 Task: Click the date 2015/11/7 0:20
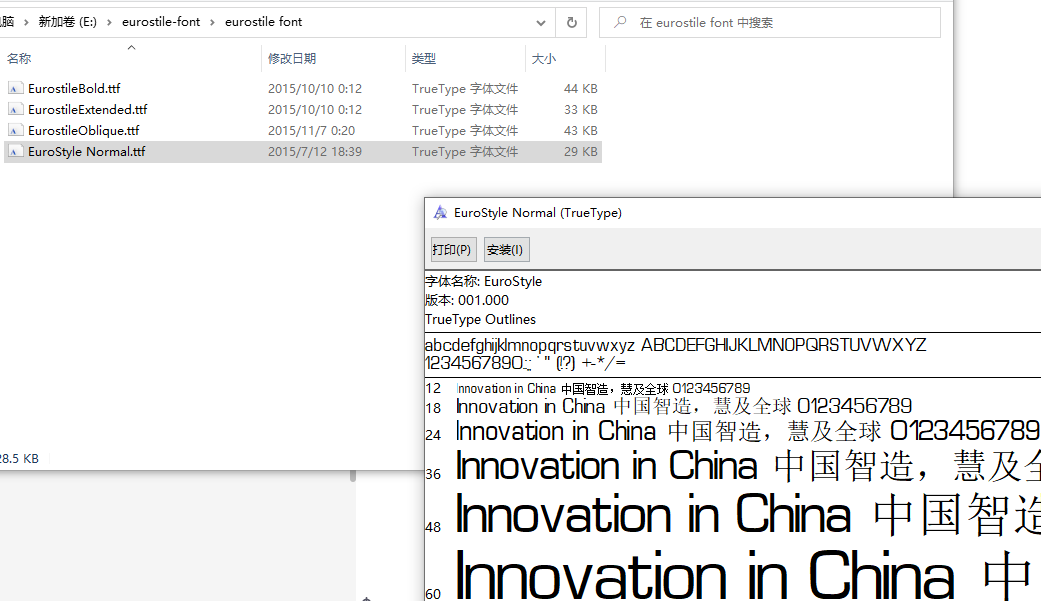point(311,131)
